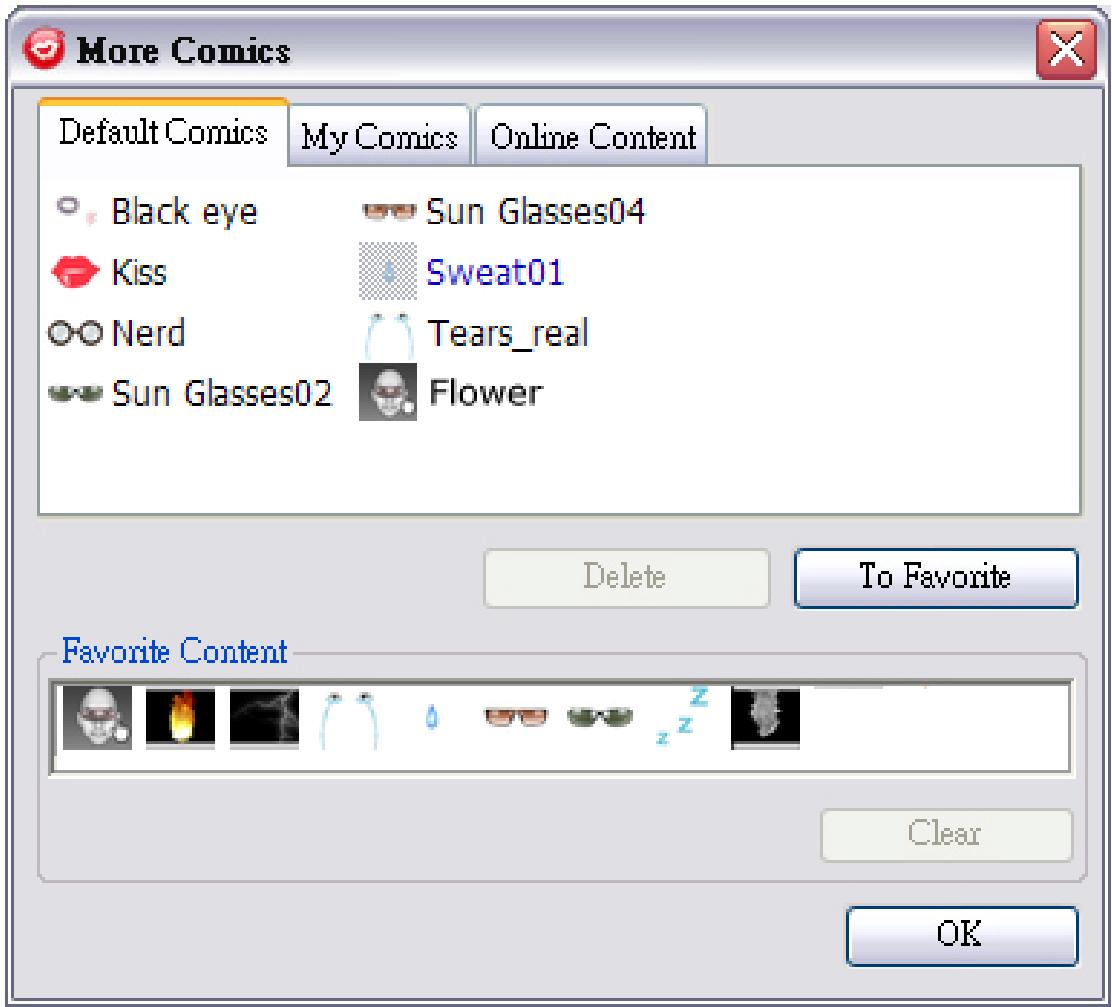Click the Sun Glasses02 label
The width and height of the screenshot is (1112, 1007).
222,393
